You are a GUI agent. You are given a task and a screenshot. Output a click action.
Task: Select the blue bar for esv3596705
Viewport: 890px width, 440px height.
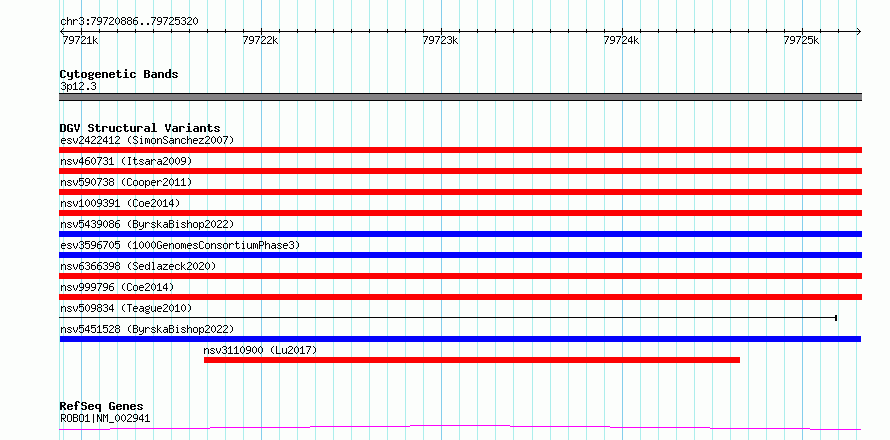tap(460, 255)
